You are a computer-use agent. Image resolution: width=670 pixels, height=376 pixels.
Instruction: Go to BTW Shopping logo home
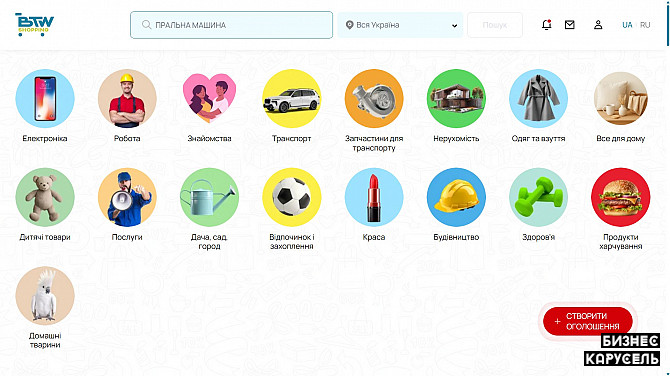[34, 24]
